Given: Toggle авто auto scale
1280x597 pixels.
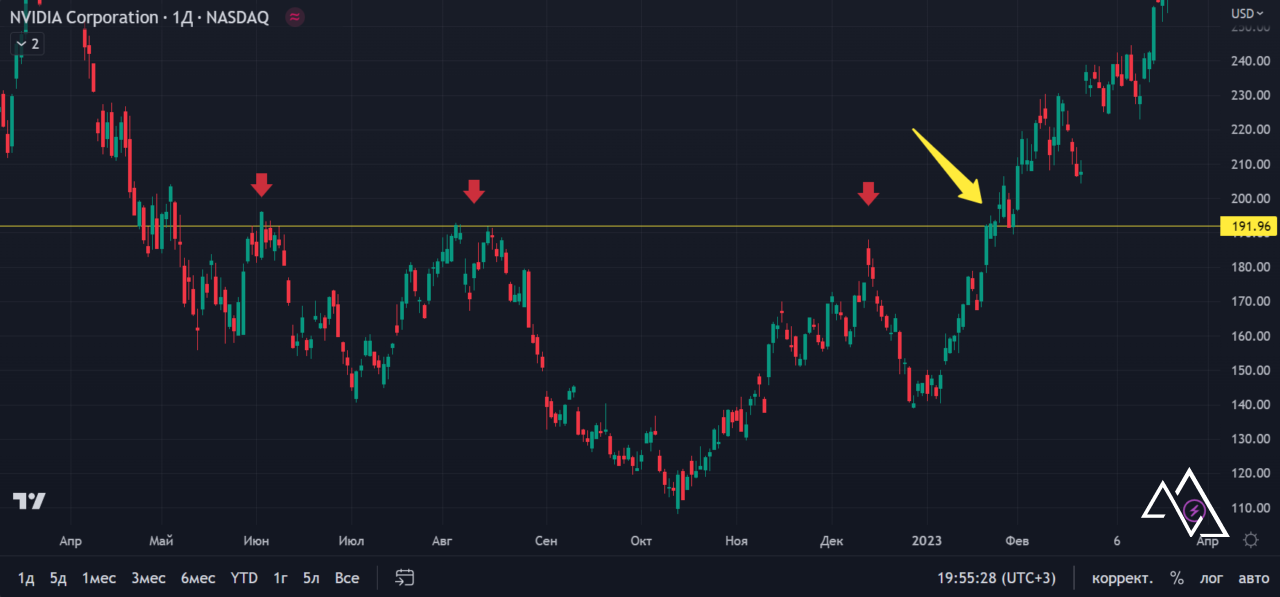Looking at the screenshot, I should point(1253,578).
